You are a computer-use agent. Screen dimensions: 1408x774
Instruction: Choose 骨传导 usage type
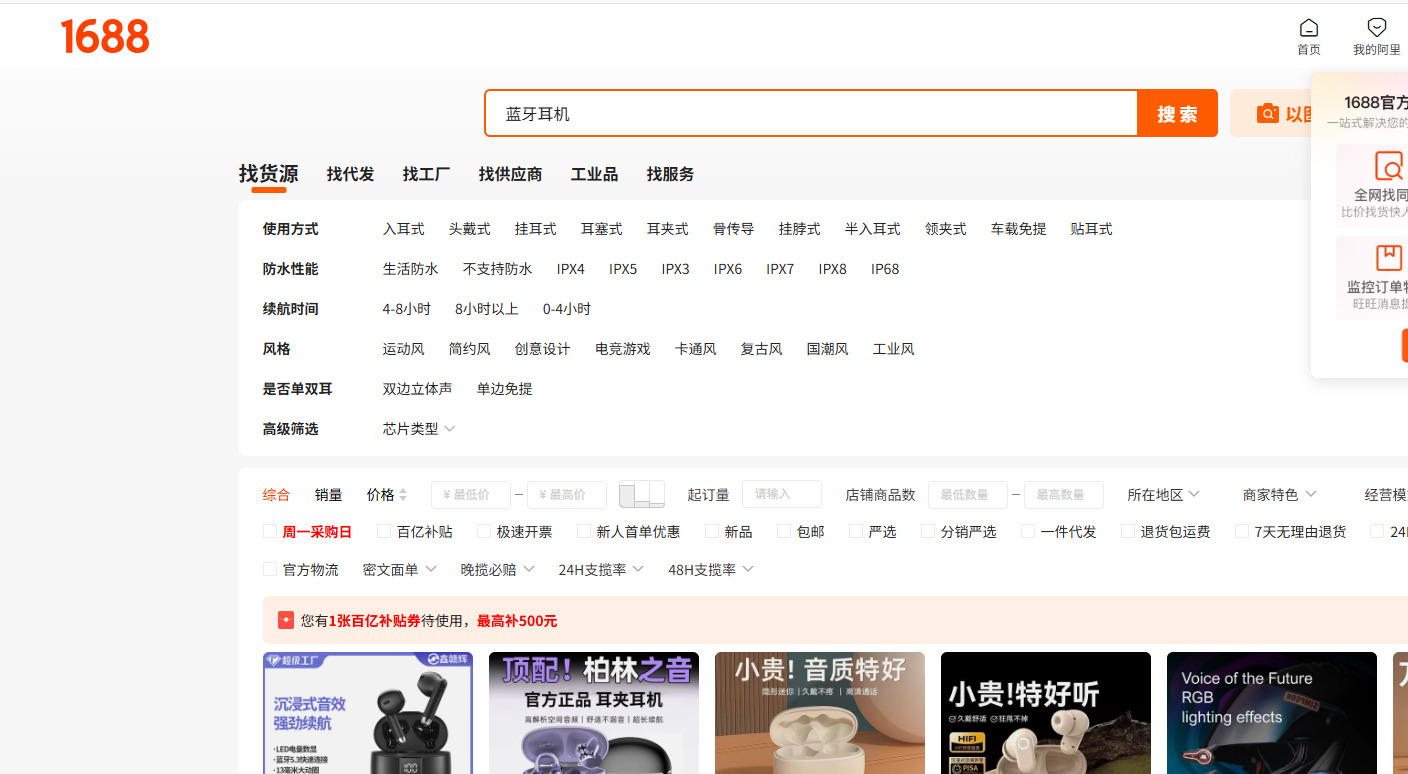pyautogui.click(x=733, y=229)
